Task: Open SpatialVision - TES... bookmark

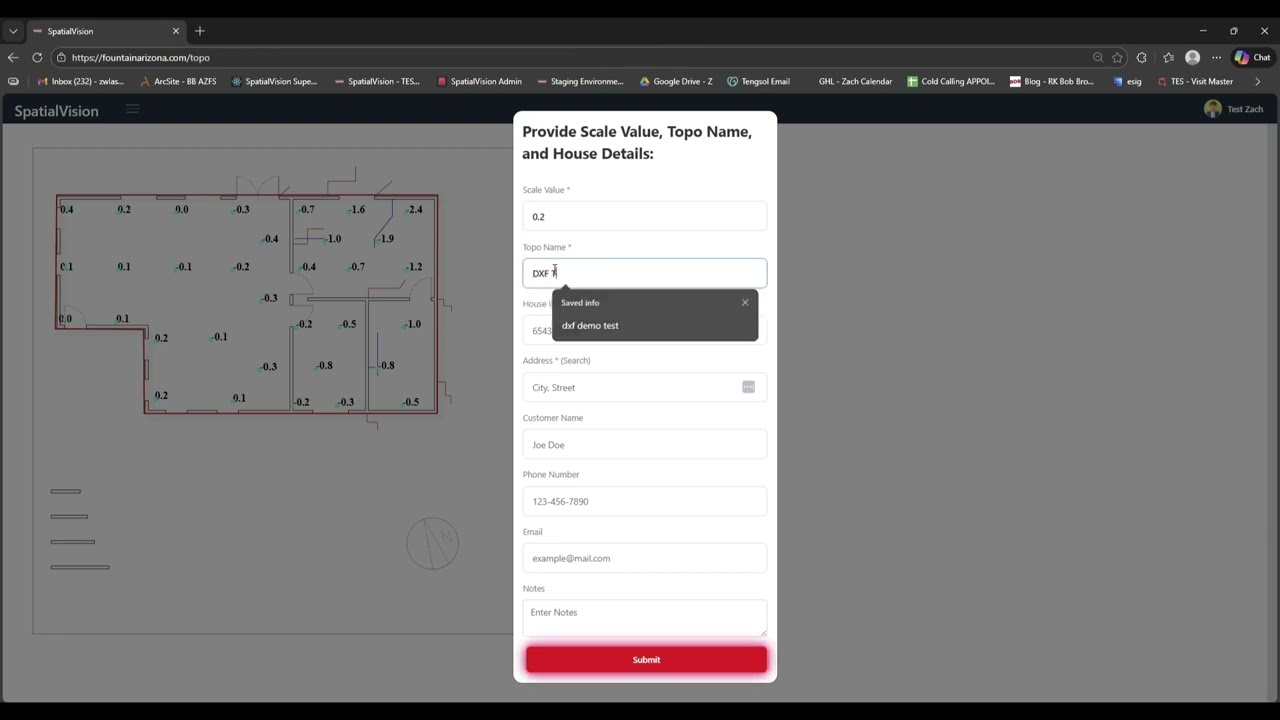Action: click(x=377, y=82)
